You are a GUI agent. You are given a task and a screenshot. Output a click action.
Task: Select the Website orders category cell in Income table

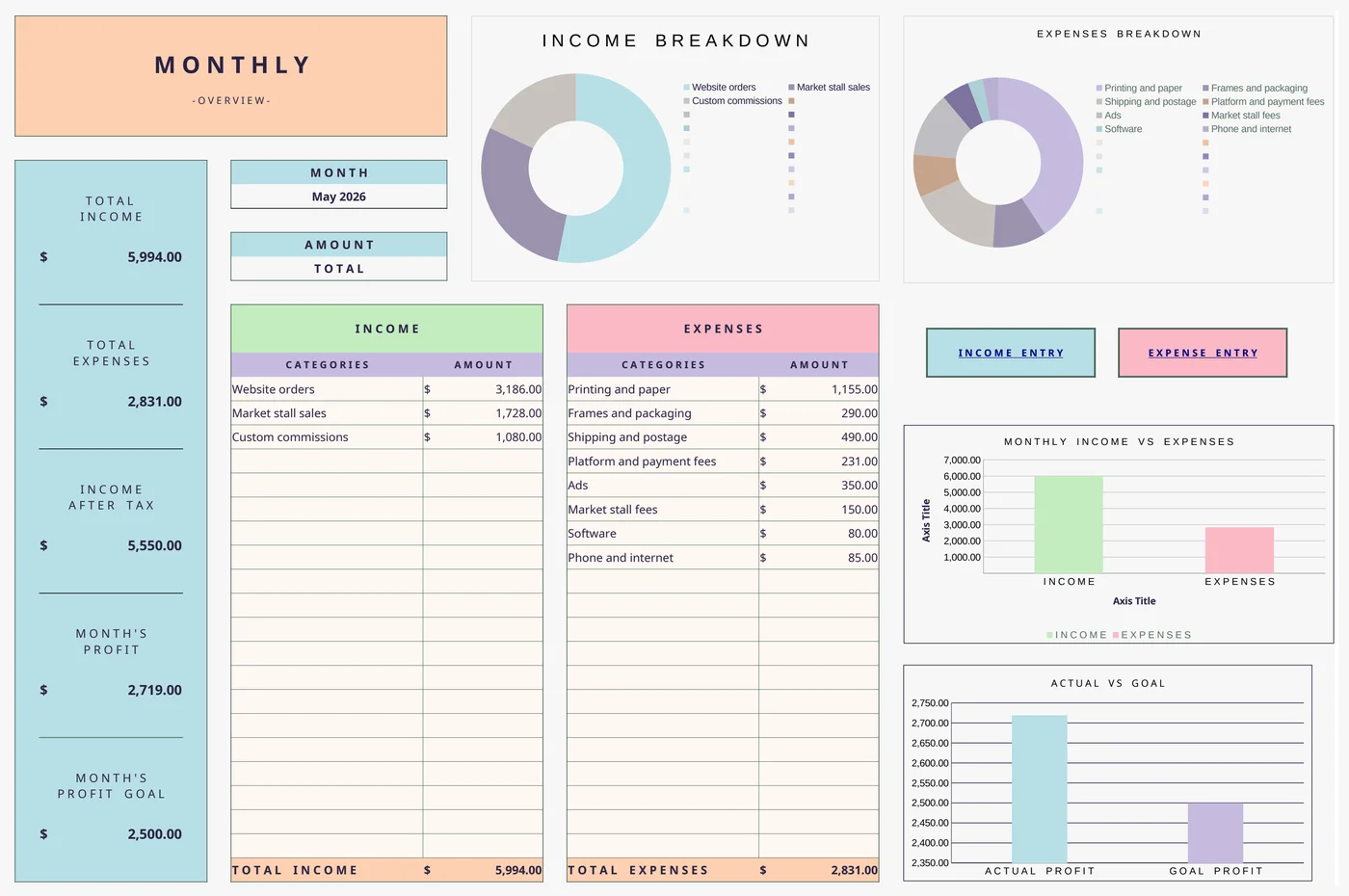327,389
